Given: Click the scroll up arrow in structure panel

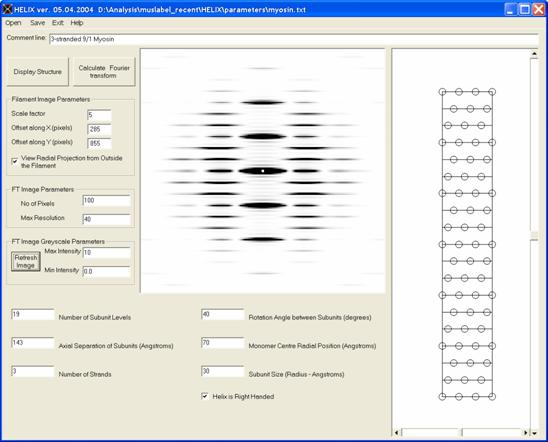Looking at the screenshot, I should 534,54.
